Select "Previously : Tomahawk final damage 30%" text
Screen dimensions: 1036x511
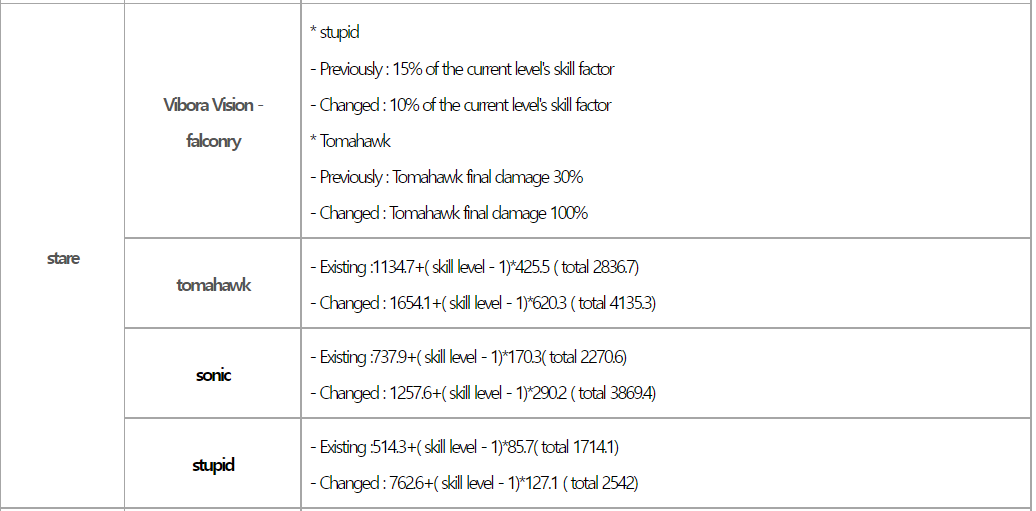445,177
